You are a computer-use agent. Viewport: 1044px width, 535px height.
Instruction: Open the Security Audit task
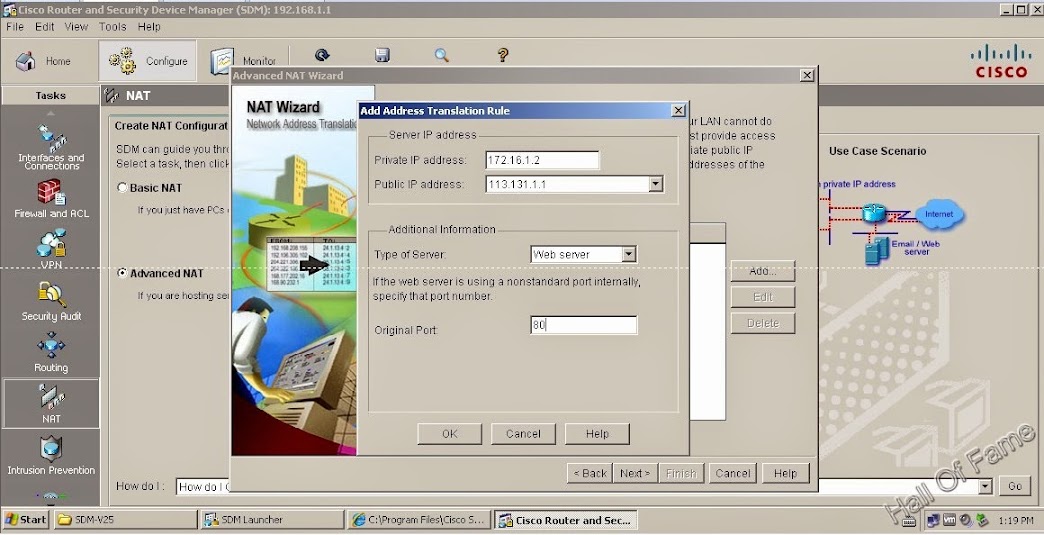pyautogui.click(x=51, y=301)
